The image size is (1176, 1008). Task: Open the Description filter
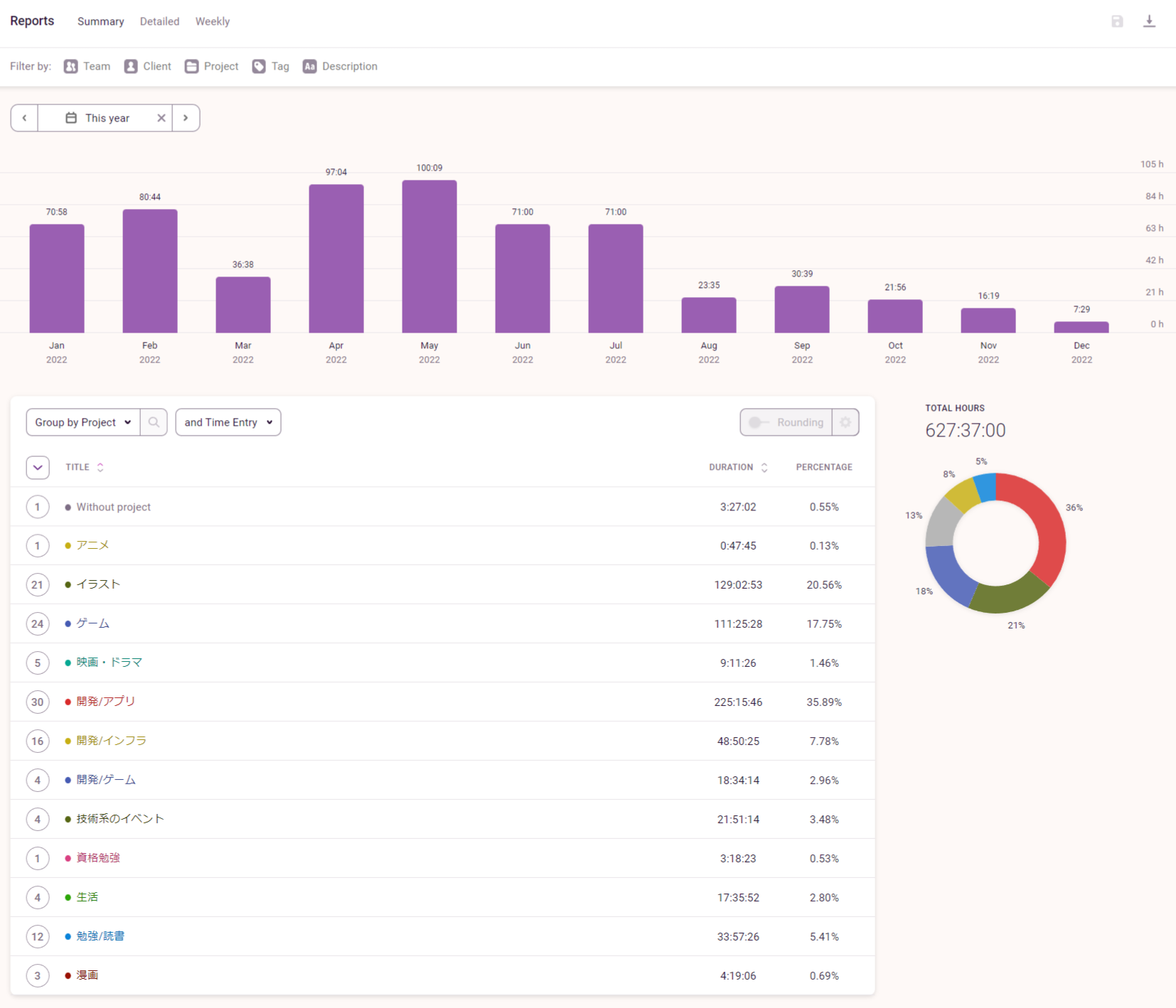pos(340,66)
